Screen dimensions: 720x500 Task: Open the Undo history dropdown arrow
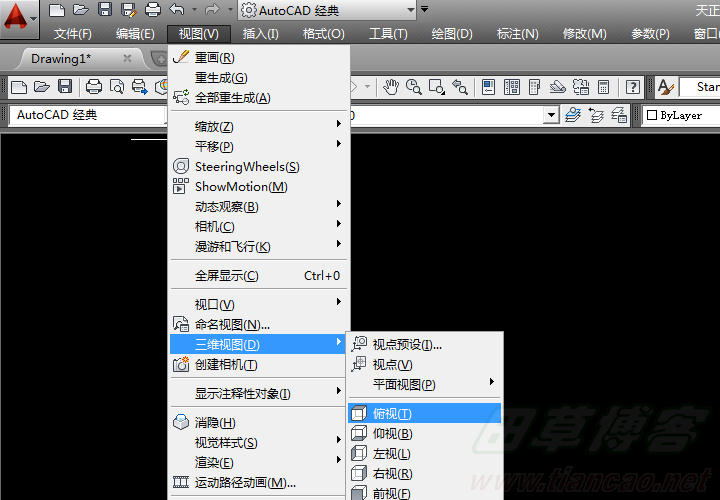click(194, 10)
